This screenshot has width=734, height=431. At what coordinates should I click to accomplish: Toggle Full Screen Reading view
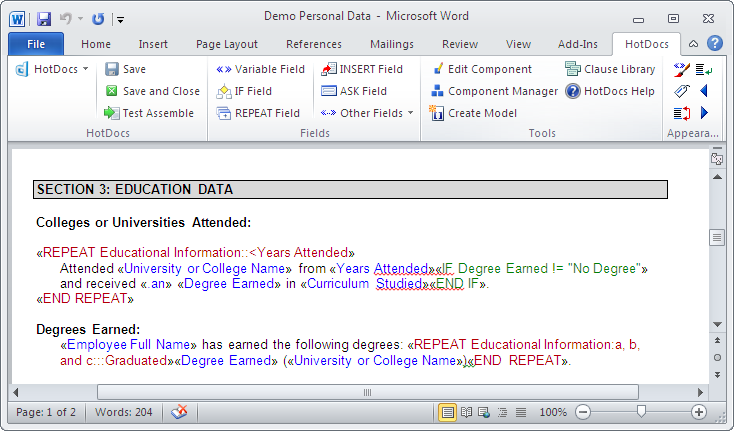tap(466, 412)
